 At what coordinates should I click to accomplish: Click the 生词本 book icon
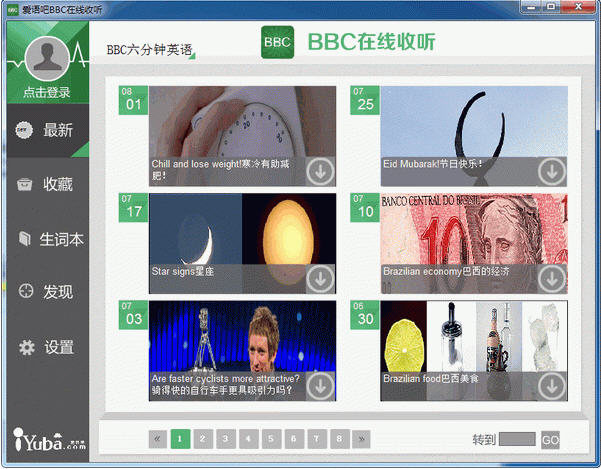click(x=25, y=239)
